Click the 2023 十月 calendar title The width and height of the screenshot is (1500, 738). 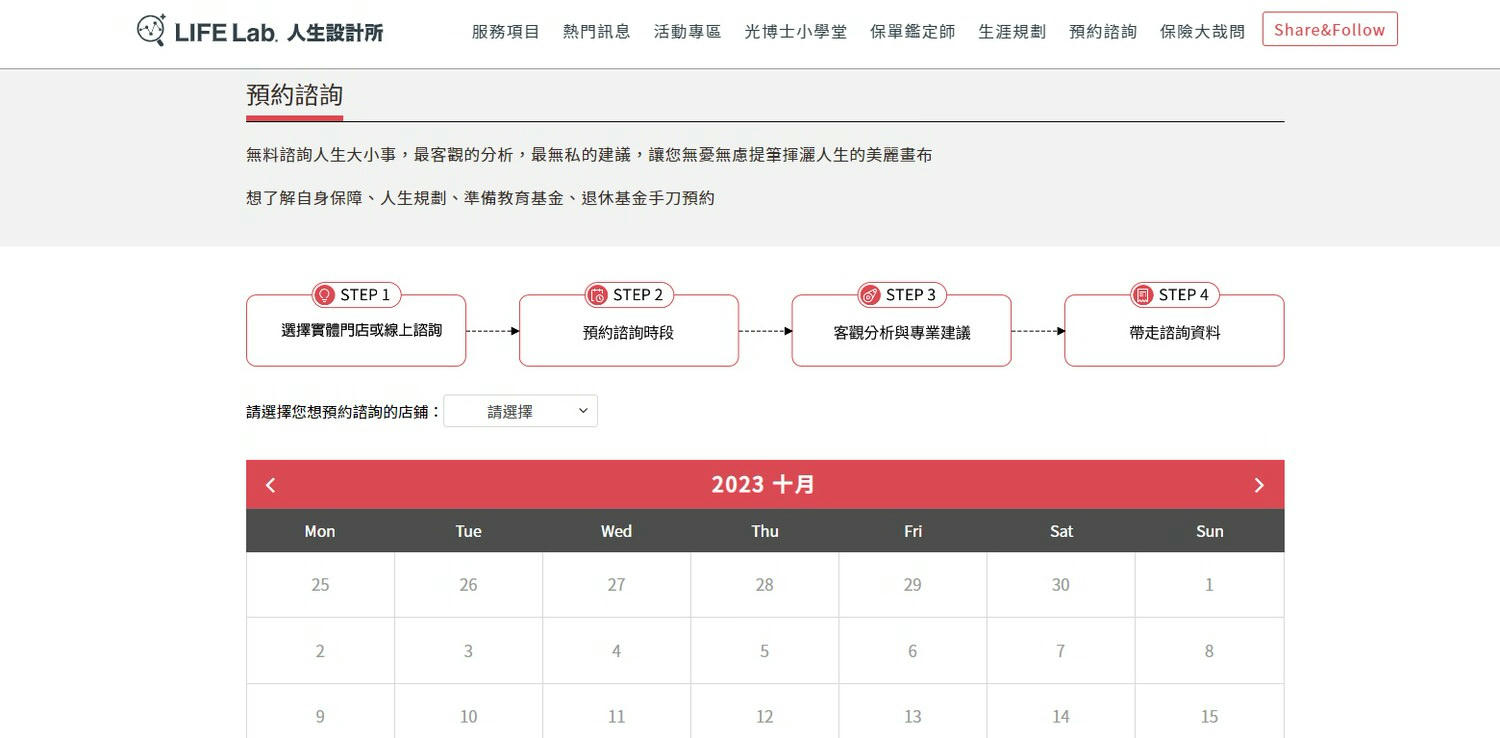coord(764,485)
